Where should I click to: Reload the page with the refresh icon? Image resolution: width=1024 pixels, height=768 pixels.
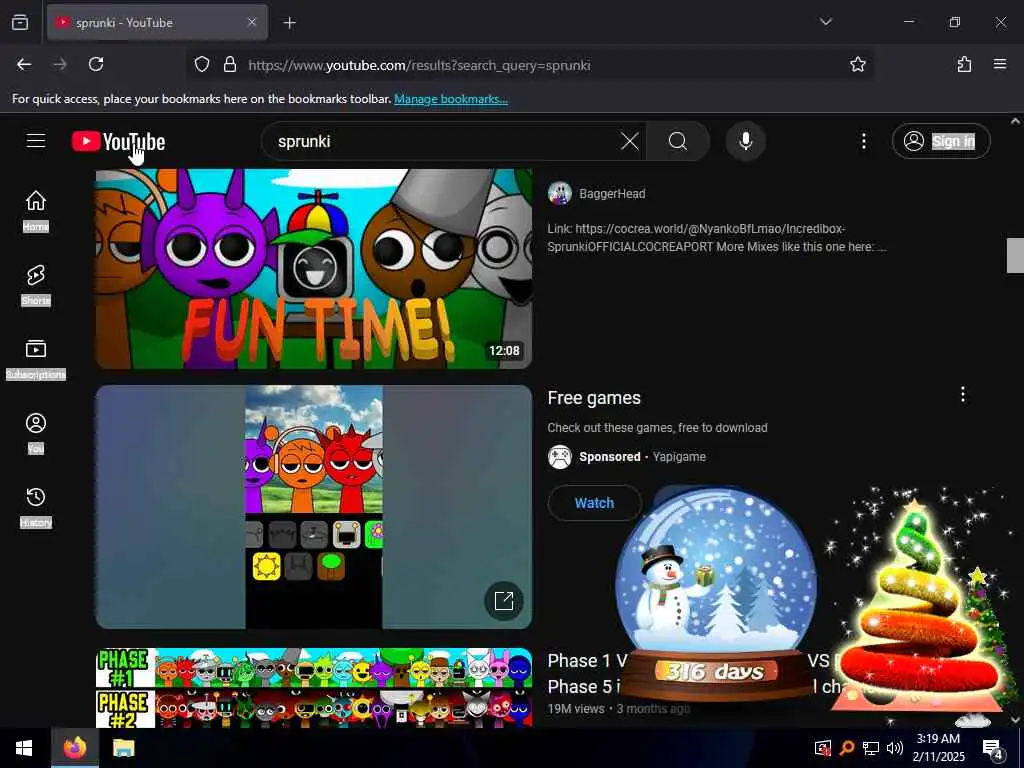96,64
